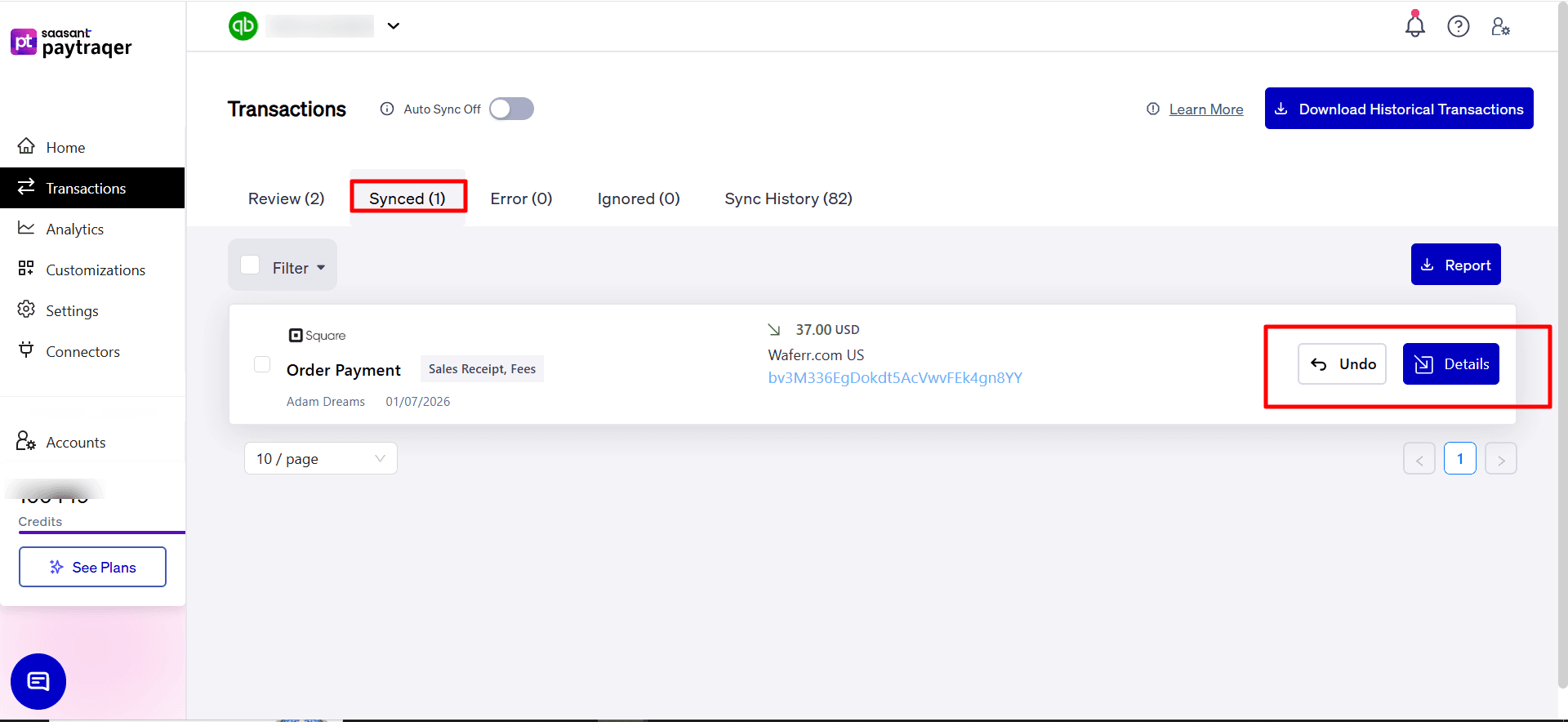The height and width of the screenshot is (722, 1568).
Task: Open Settings in sidebar
Action: (92, 310)
